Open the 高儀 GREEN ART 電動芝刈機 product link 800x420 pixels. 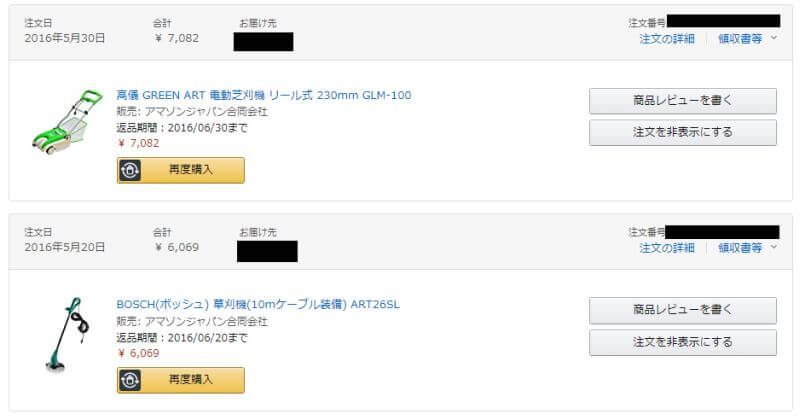(264, 95)
